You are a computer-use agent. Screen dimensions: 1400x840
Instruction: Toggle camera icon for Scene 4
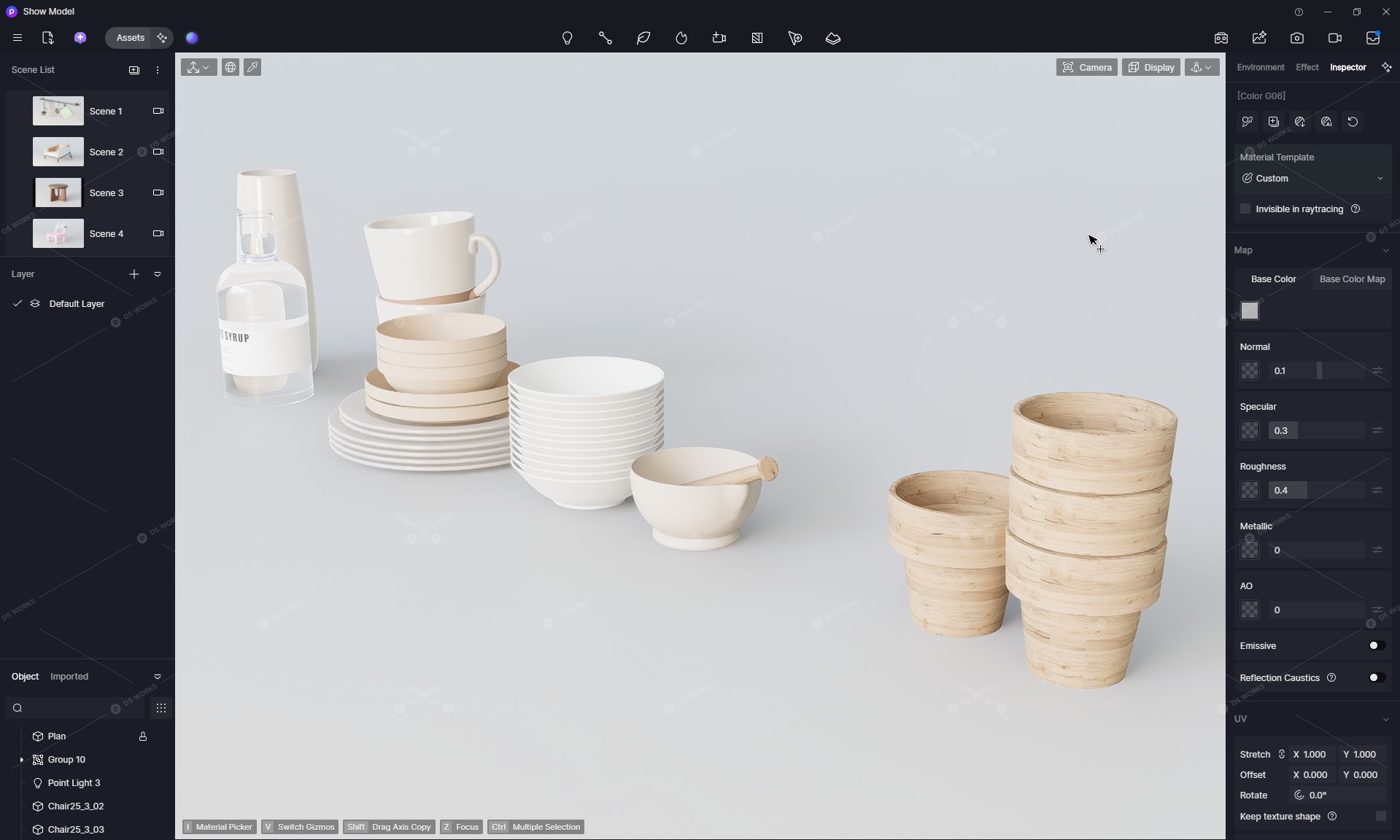tap(158, 233)
